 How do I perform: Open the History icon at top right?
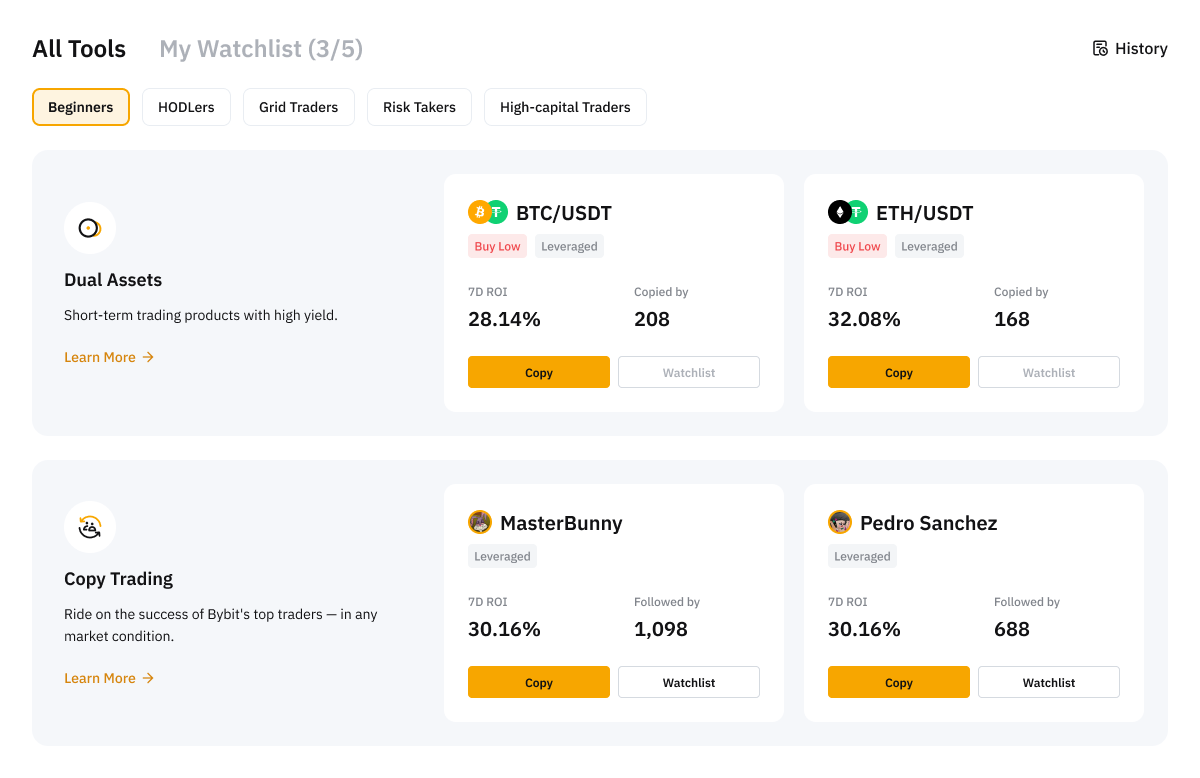1100,48
